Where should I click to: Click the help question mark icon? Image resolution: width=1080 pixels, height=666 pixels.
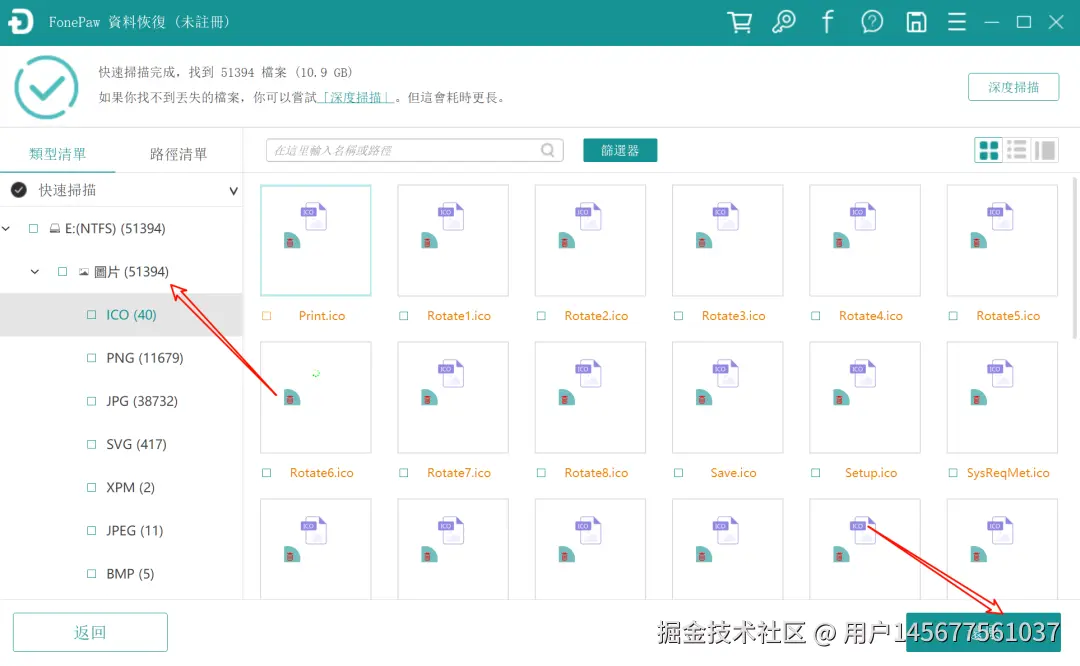[871, 21]
